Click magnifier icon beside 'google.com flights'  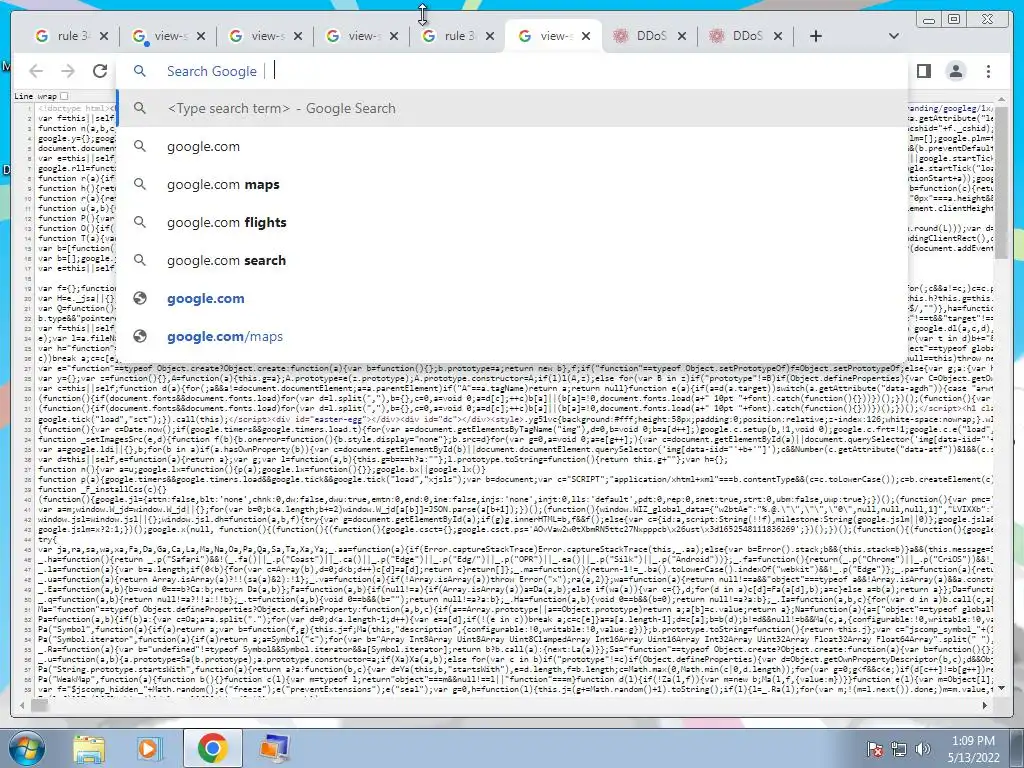pyautogui.click(x=140, y=222)
